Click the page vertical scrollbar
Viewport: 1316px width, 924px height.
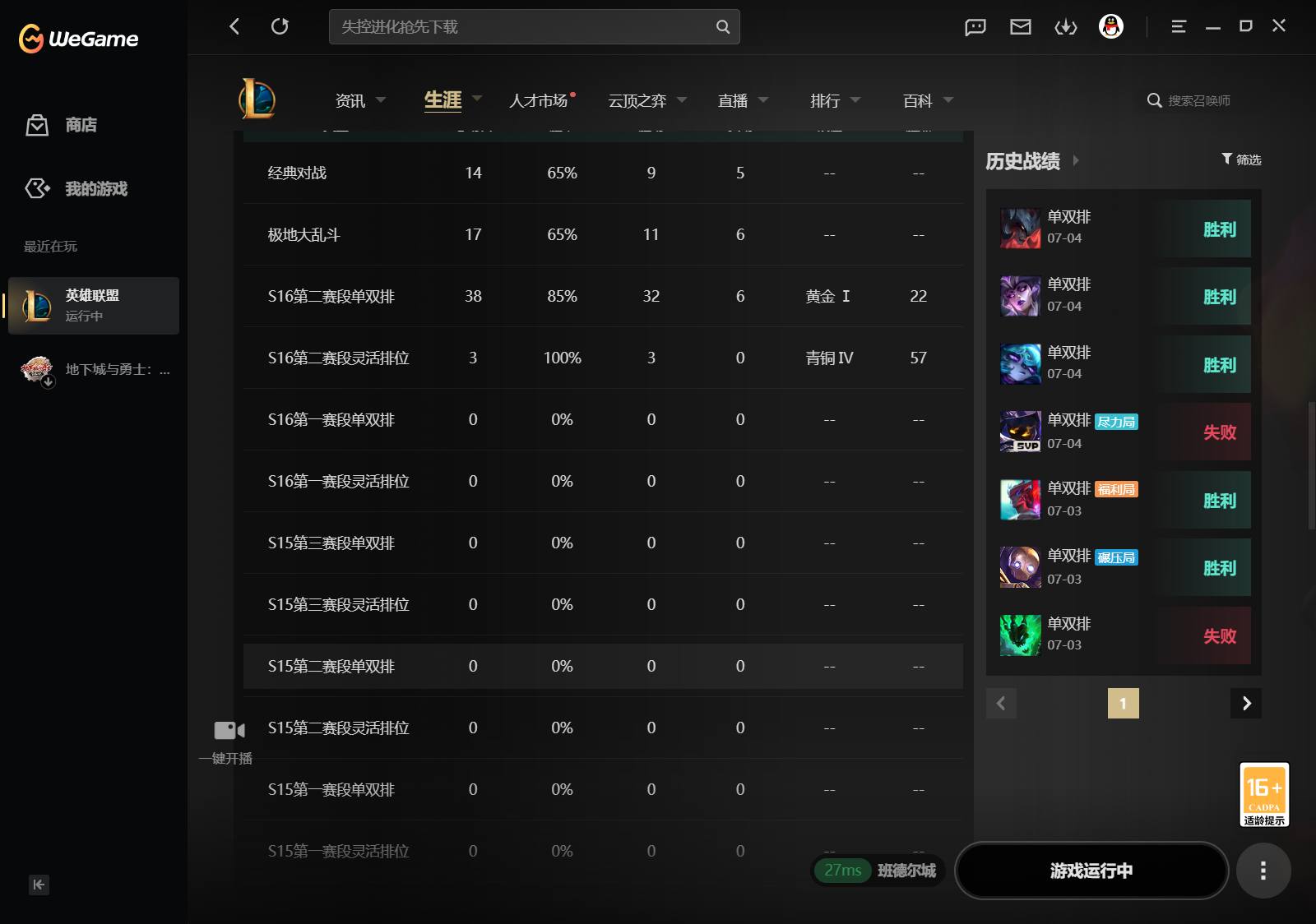(1311, 464)
